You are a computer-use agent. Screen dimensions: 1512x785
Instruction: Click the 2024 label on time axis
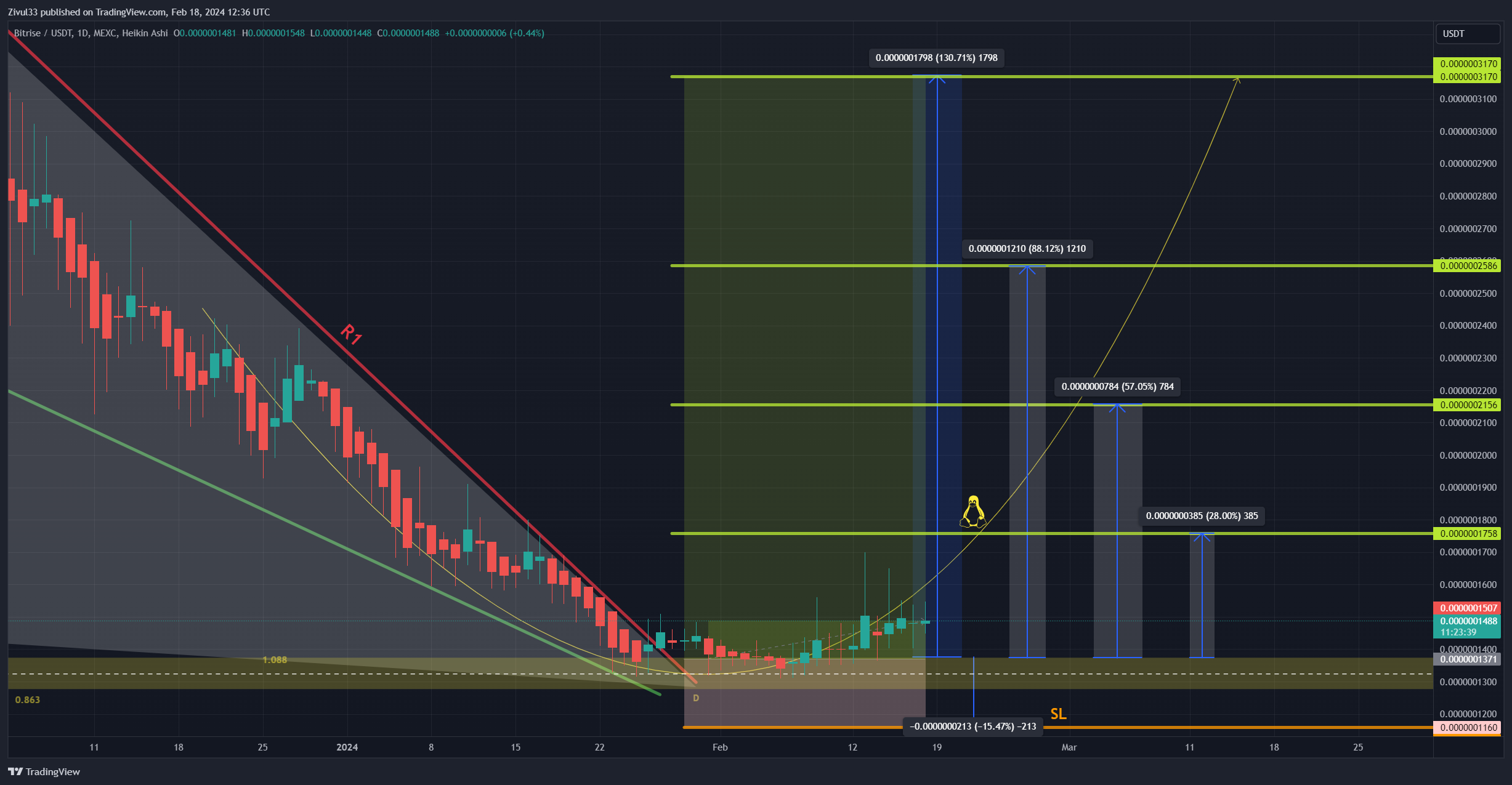point(347,747)
